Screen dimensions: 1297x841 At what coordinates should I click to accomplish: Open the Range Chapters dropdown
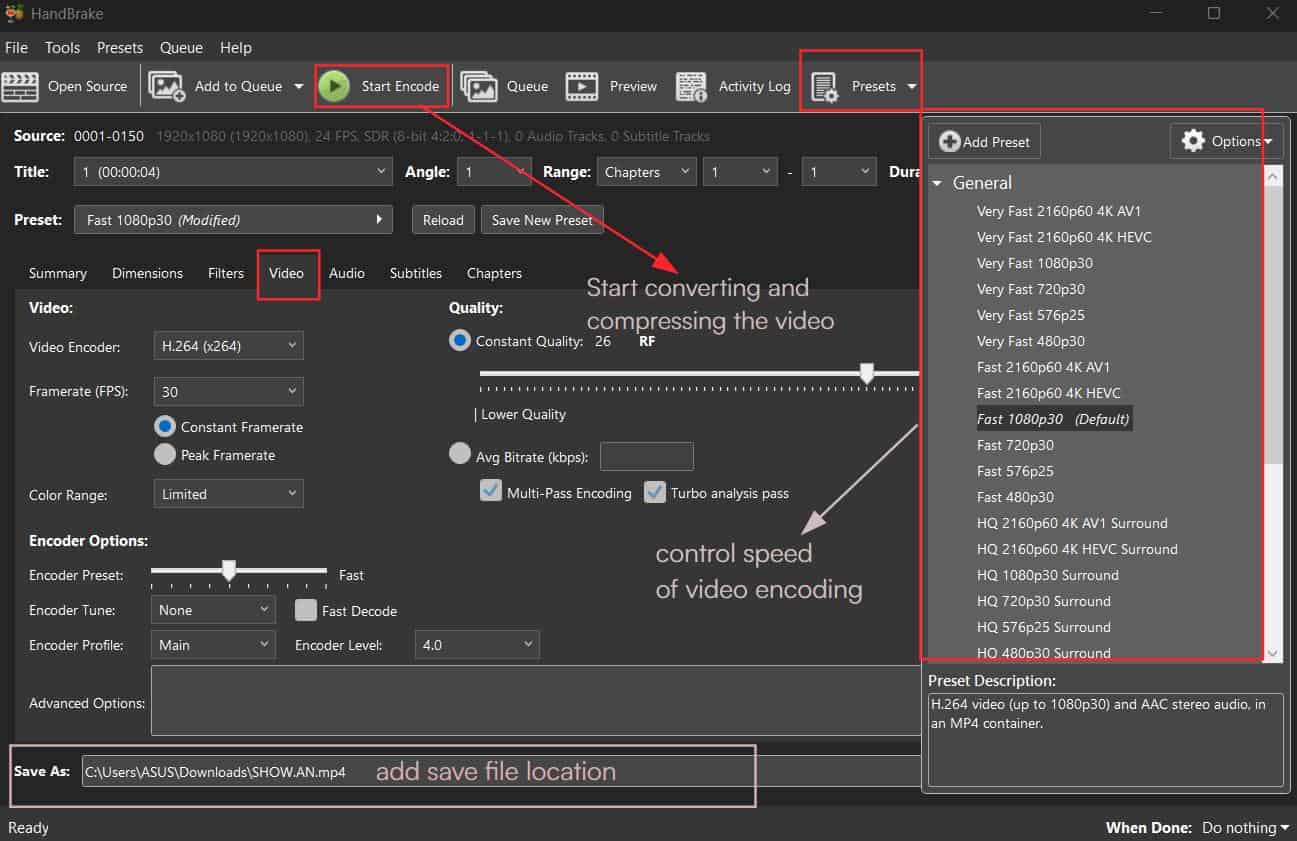(x=646, y=172)
